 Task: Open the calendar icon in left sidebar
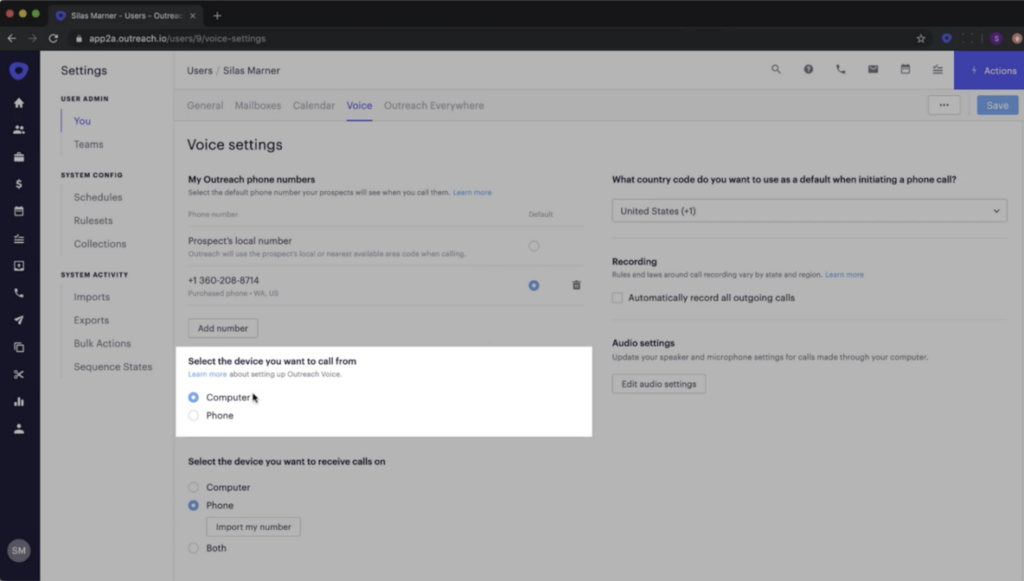tap(19, 212)
